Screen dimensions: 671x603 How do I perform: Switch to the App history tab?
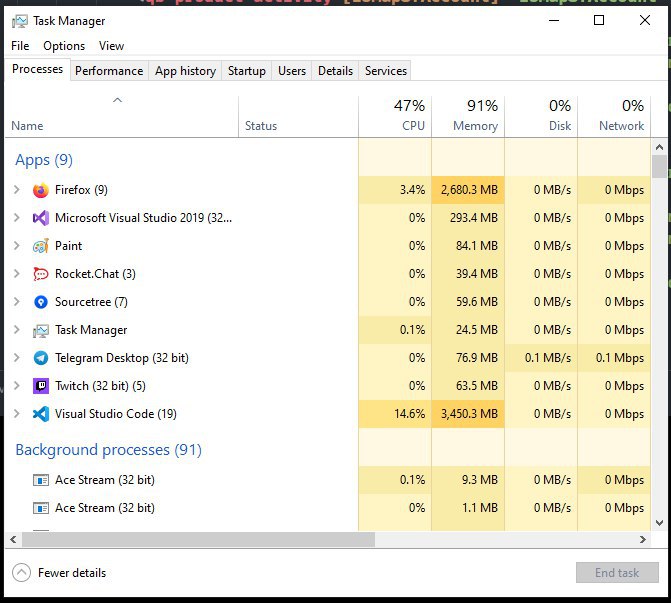[185, 71]
